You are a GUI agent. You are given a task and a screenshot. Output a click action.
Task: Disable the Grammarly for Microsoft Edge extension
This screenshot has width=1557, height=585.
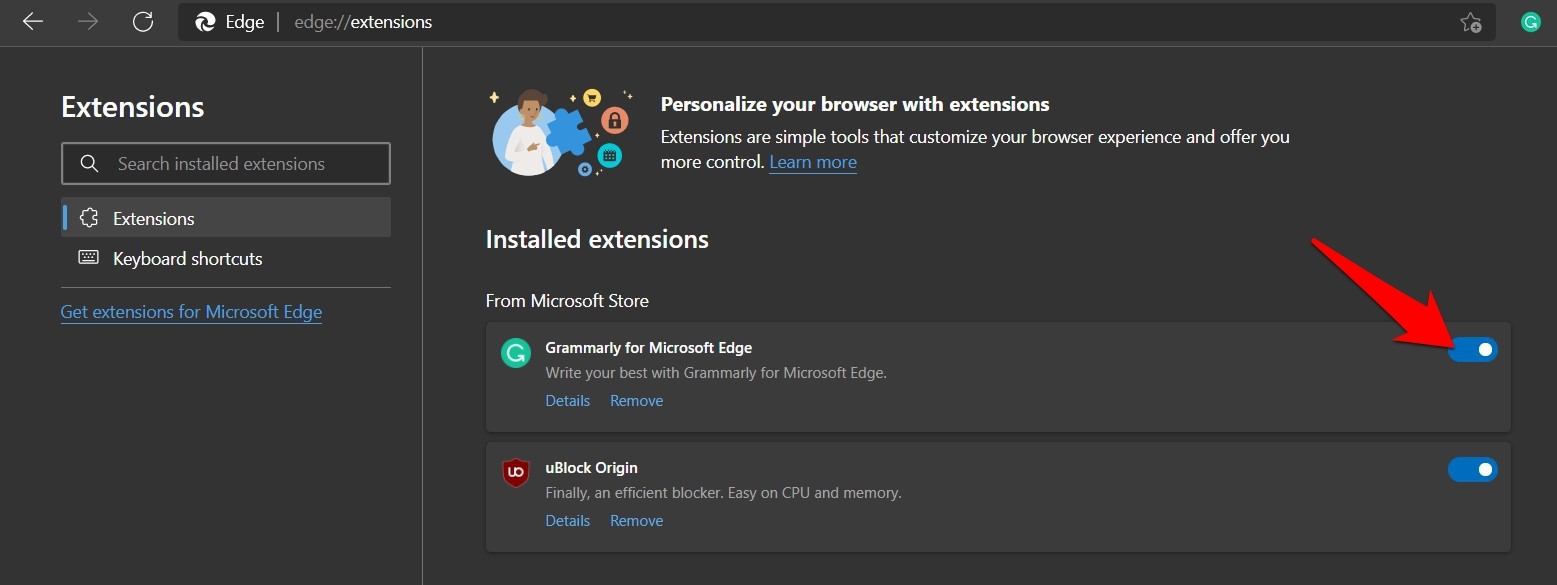(1472, 349)
